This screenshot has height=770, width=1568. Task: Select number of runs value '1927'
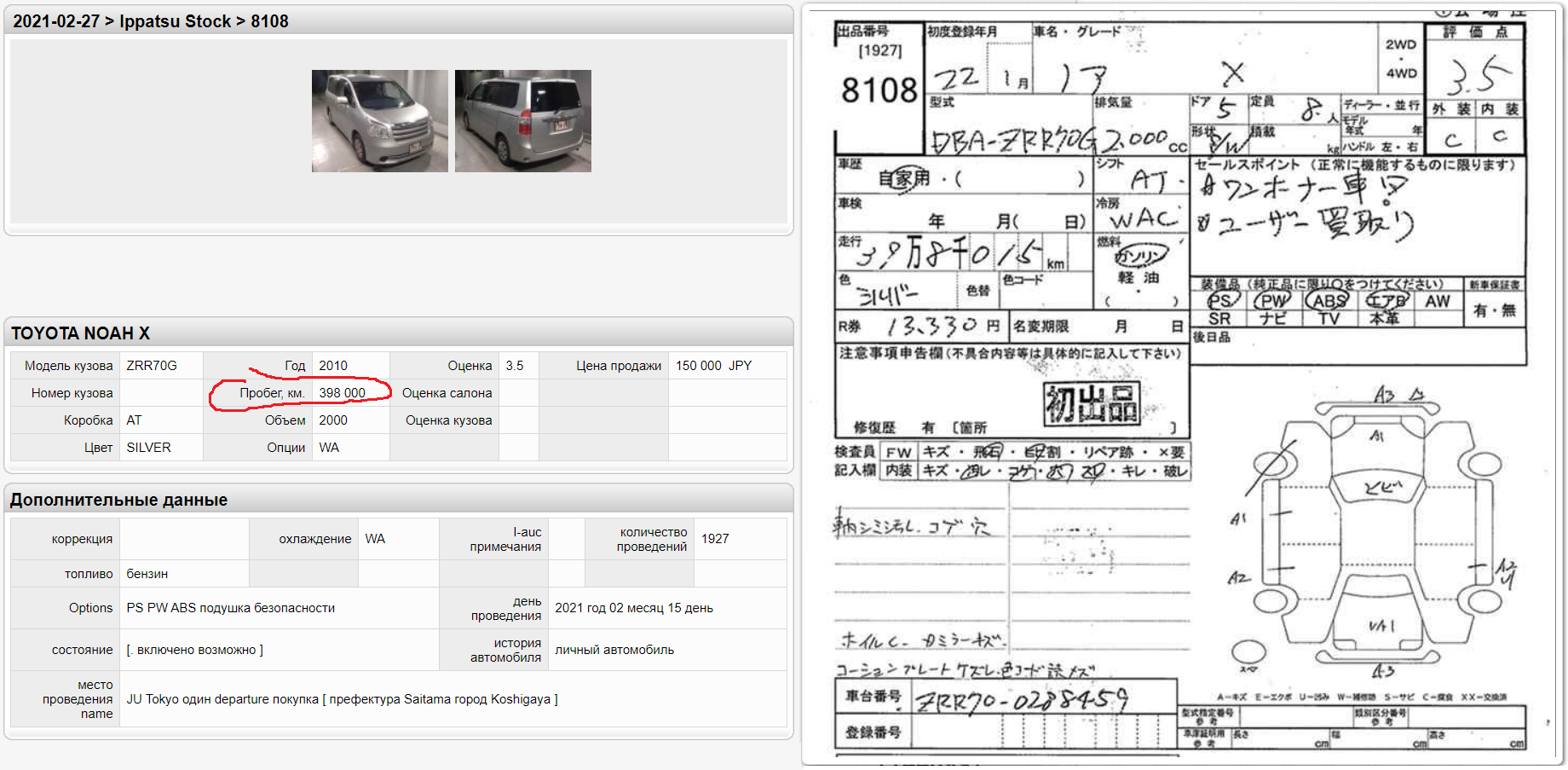click(715, 539)
